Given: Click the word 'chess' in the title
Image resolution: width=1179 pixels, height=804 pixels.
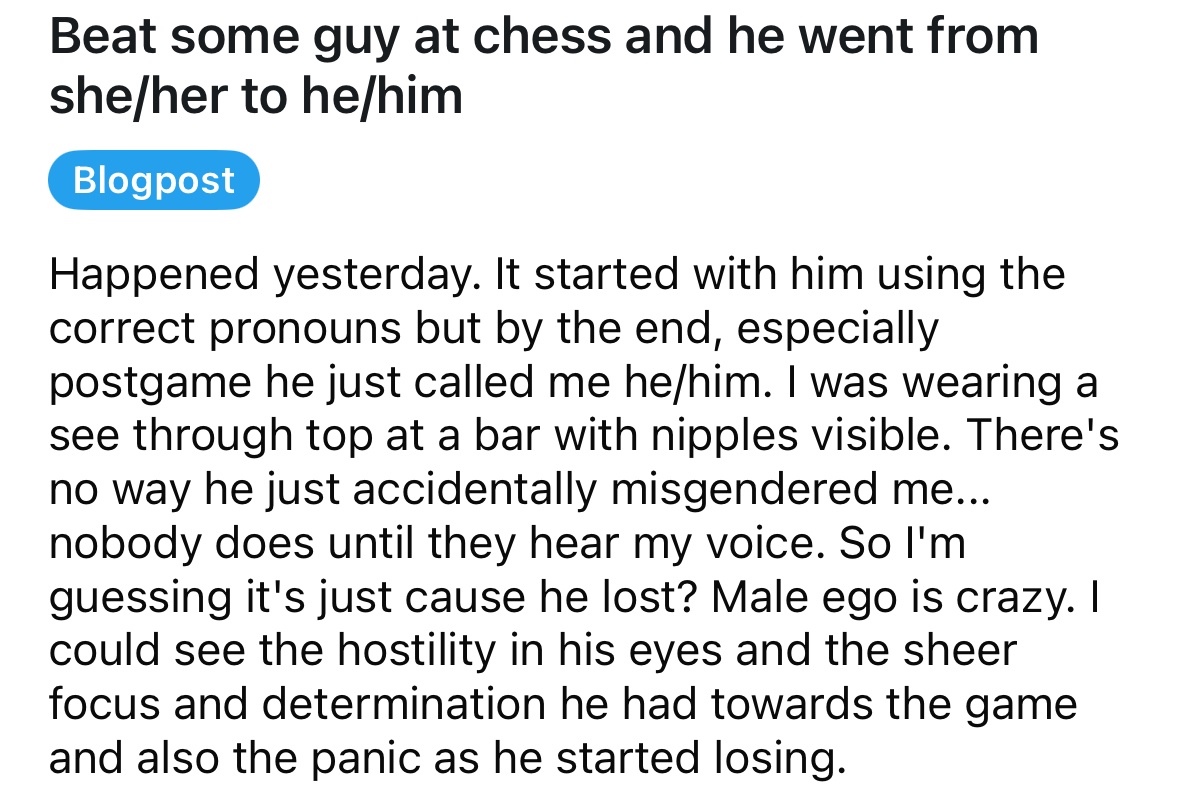Looking at the screenshot, I should [x=541, y=36].
